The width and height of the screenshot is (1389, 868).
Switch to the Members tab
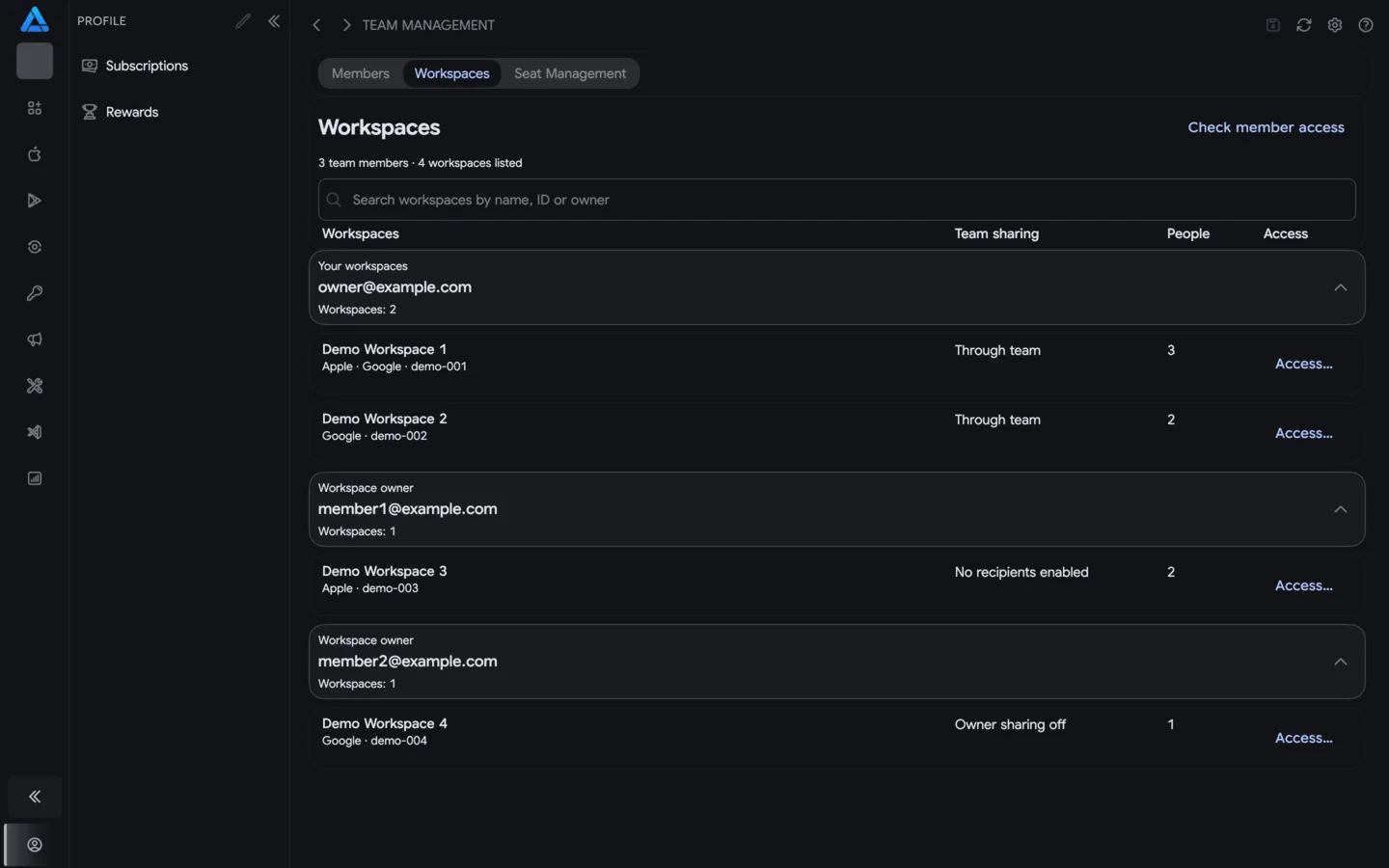coord(361,73)
